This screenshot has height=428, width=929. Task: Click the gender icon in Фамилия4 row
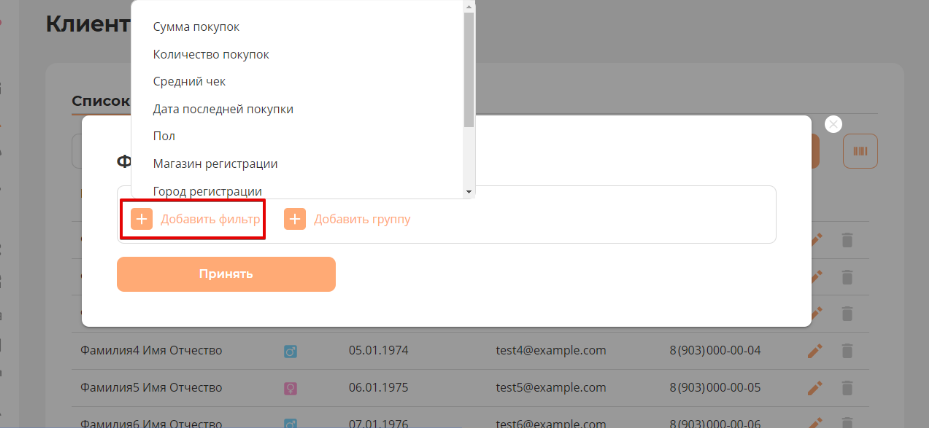pyautogui.click(x=292, y=351)
